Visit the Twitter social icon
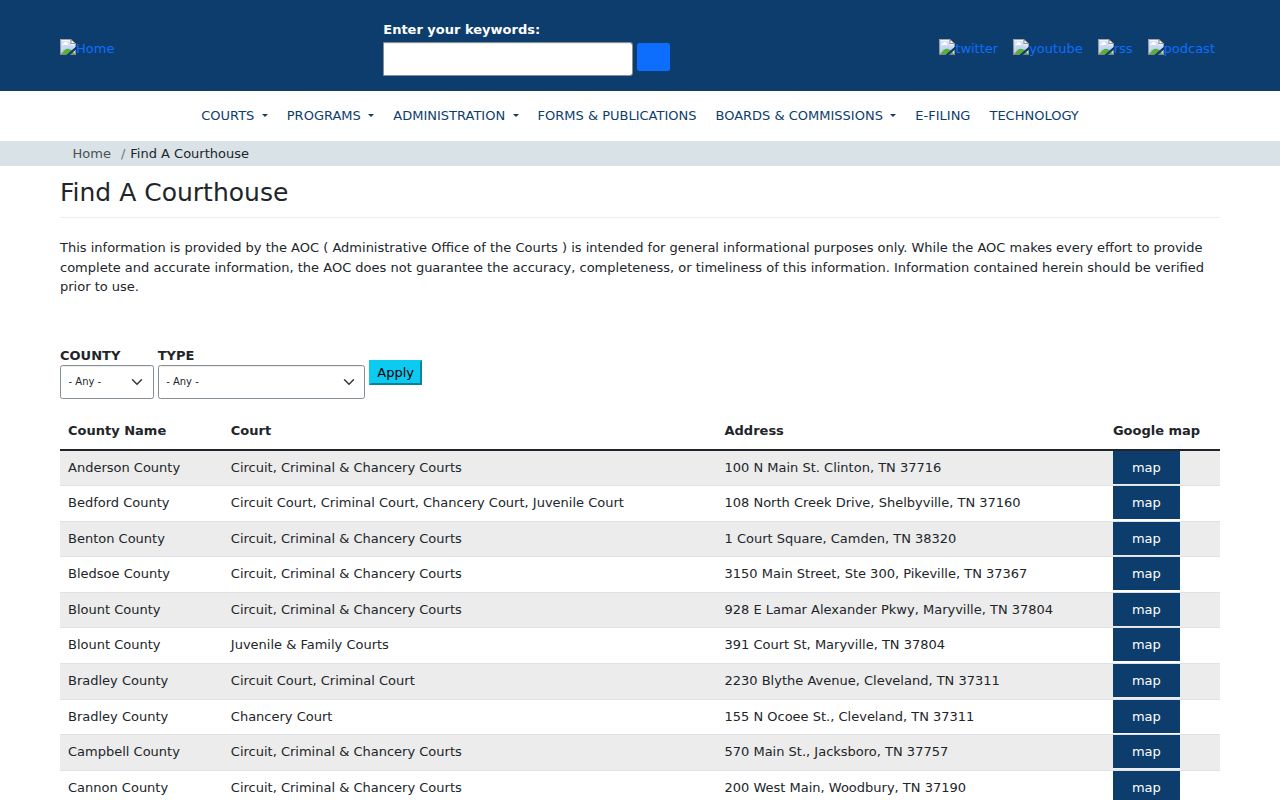The height and width of the screenshot is (800, 1280). click(x=968, y=48)
